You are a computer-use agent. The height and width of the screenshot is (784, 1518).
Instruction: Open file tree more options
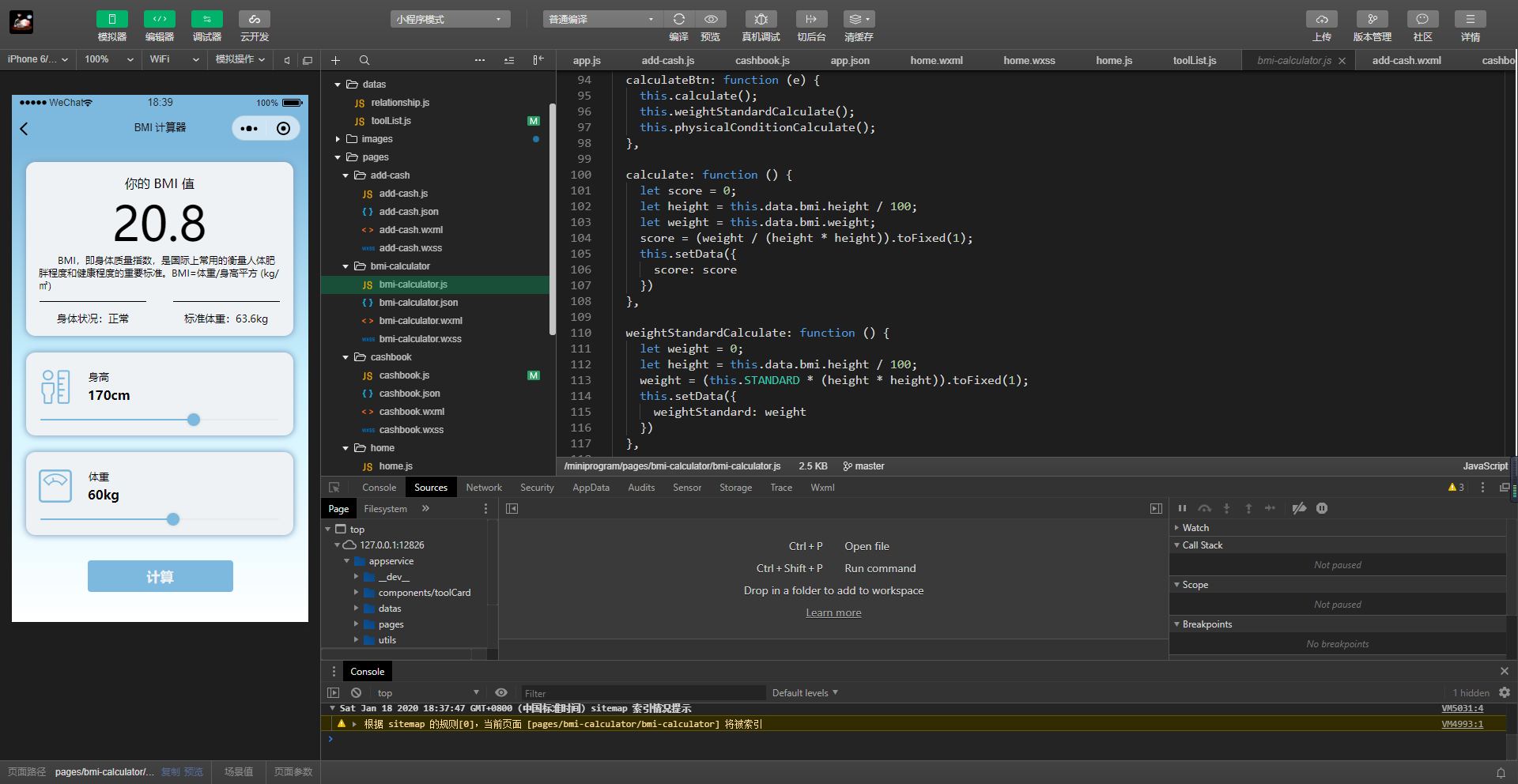(480, 60)
